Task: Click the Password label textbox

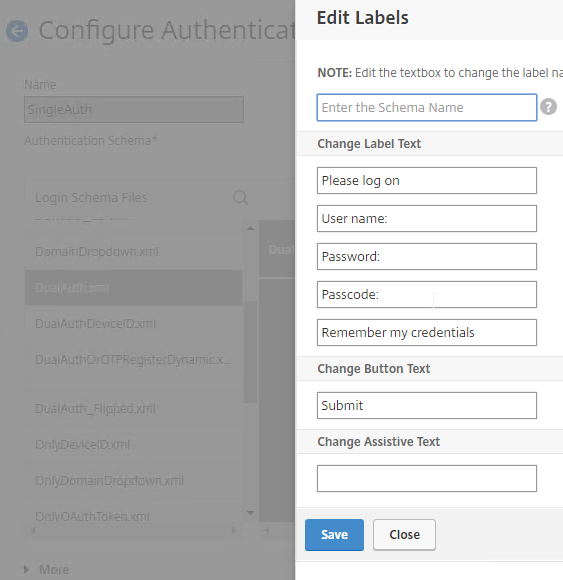Action: click(x=427, y=257)
